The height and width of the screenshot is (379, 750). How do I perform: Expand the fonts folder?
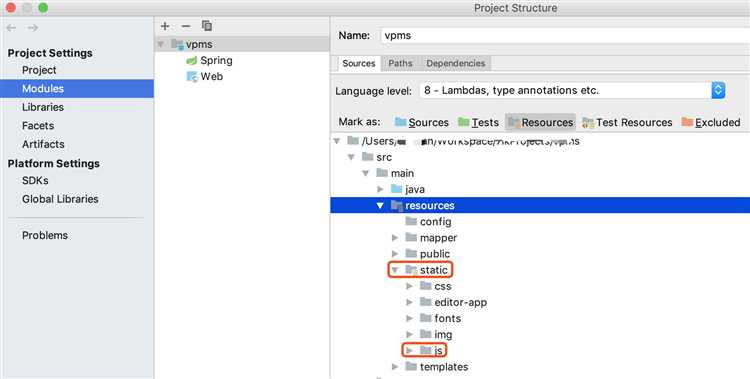(410, 318)
